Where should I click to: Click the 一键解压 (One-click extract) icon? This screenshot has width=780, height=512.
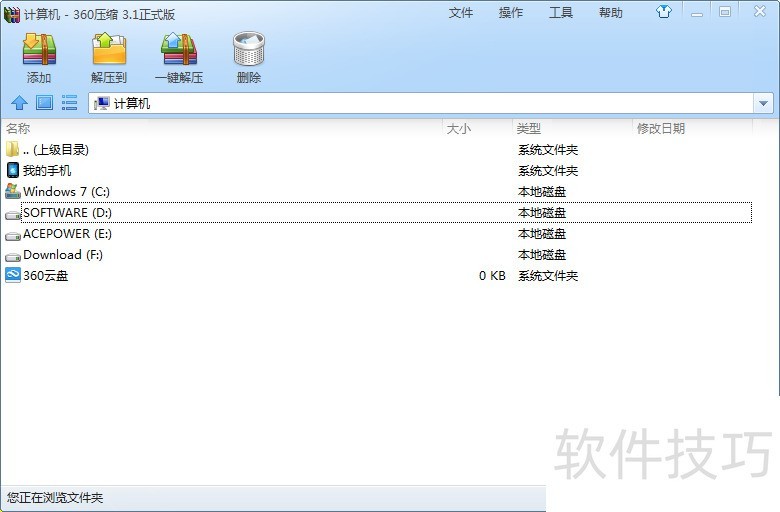click(179, 49)
